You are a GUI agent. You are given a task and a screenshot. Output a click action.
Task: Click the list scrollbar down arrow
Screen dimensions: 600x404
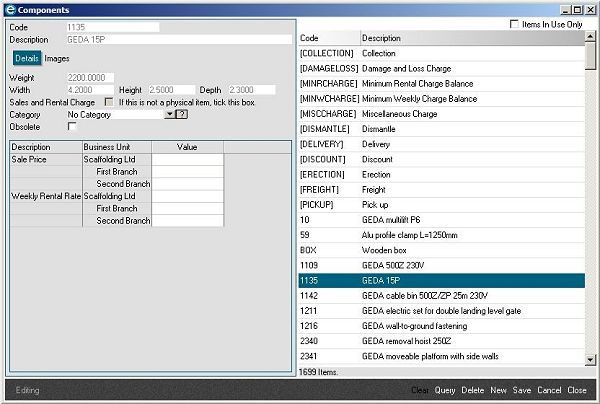click(591, 359)
